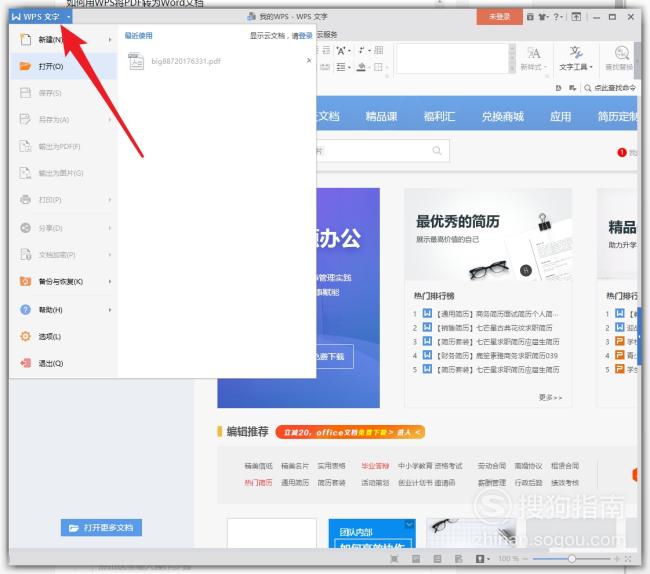The image size is (650, 574).
Task: Click the orange open-folder icon
Action: pyautogui.click(x=25, y=66)
